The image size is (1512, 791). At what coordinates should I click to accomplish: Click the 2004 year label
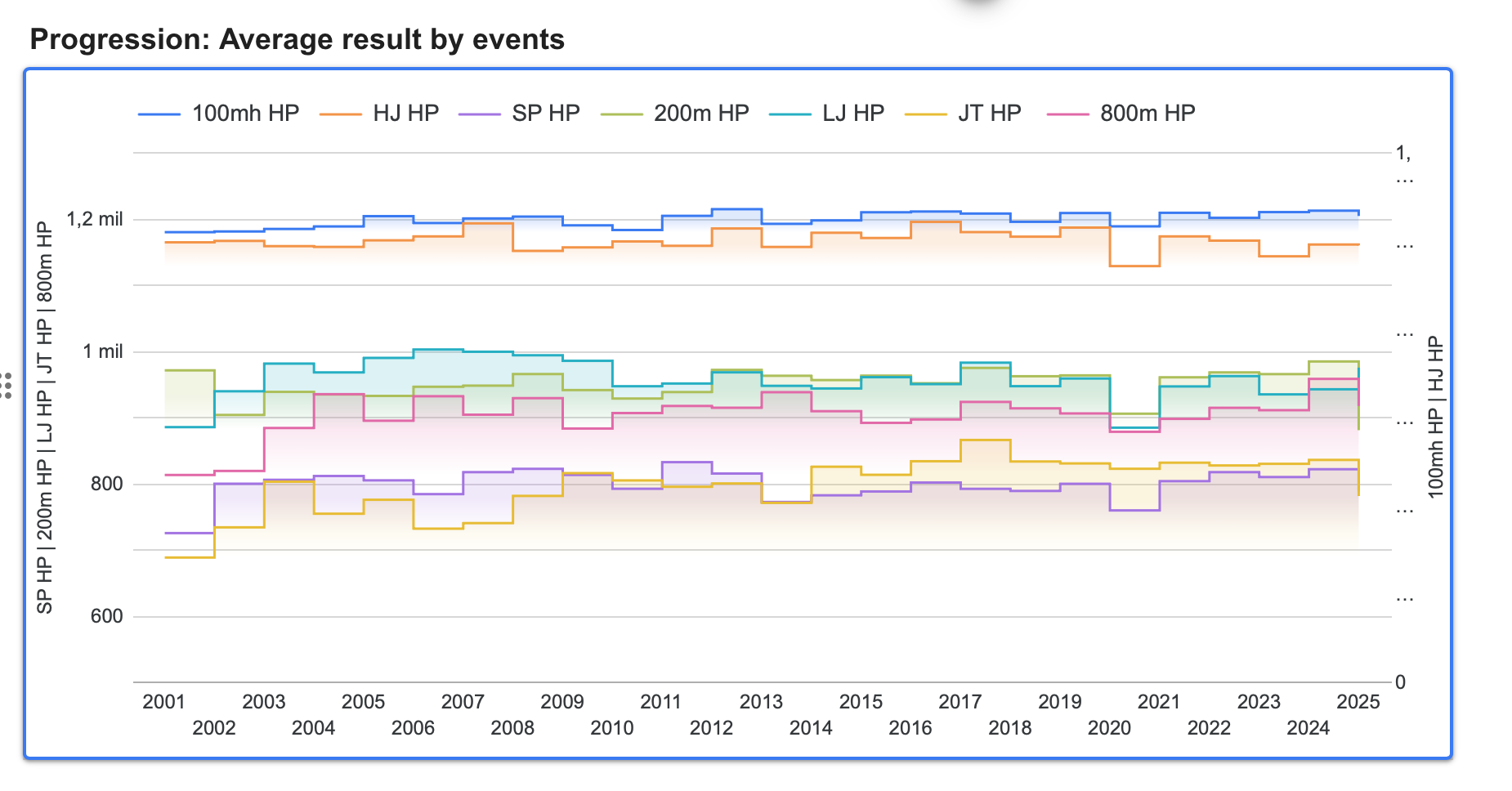(314, 728)
